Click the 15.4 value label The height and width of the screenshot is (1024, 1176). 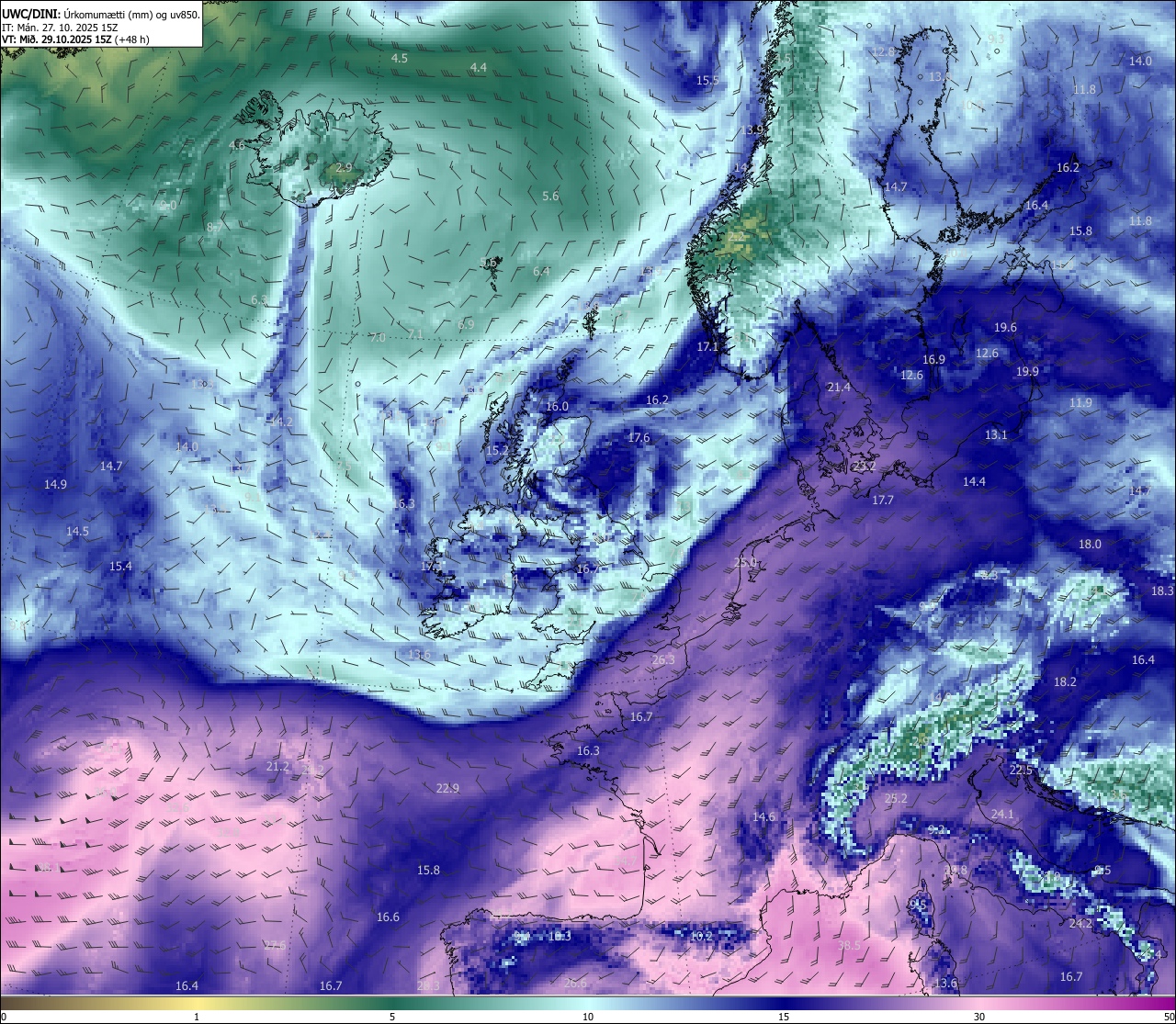pos(120,566)
